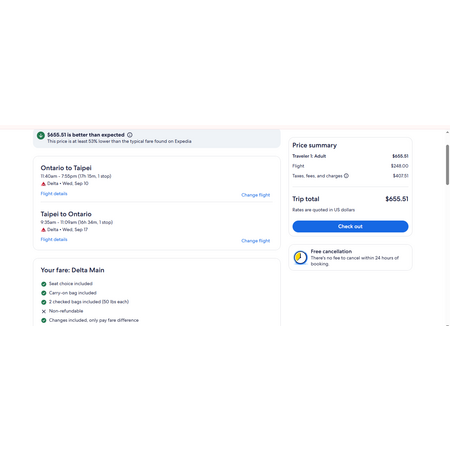Click the blue Check out button
The width and height of the screenshot is (450, 450).
[x=350, y=226]
